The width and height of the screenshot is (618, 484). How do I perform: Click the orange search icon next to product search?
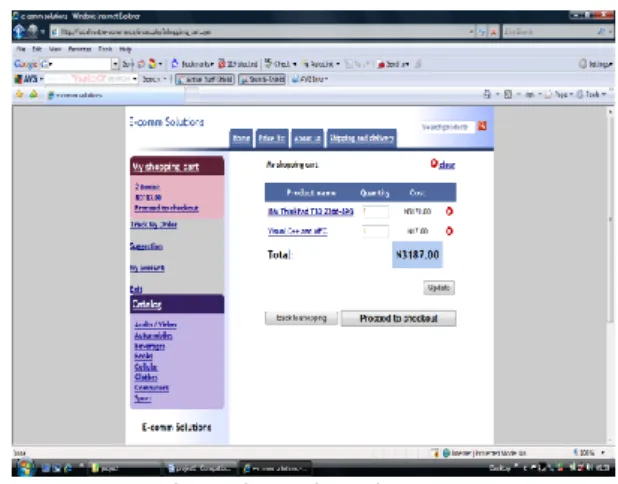click(482, 126)
